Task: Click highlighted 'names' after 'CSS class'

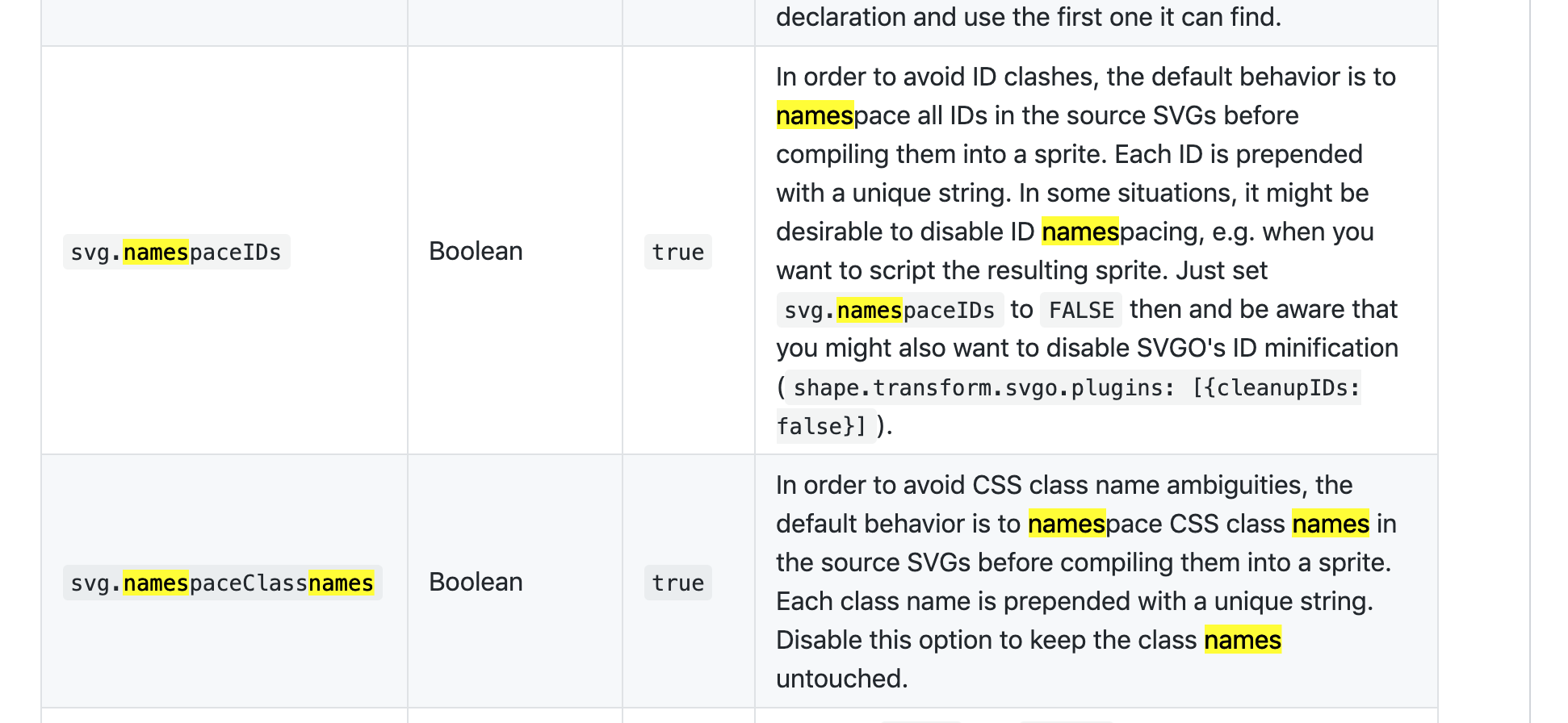Action: tap(1331, 524)
